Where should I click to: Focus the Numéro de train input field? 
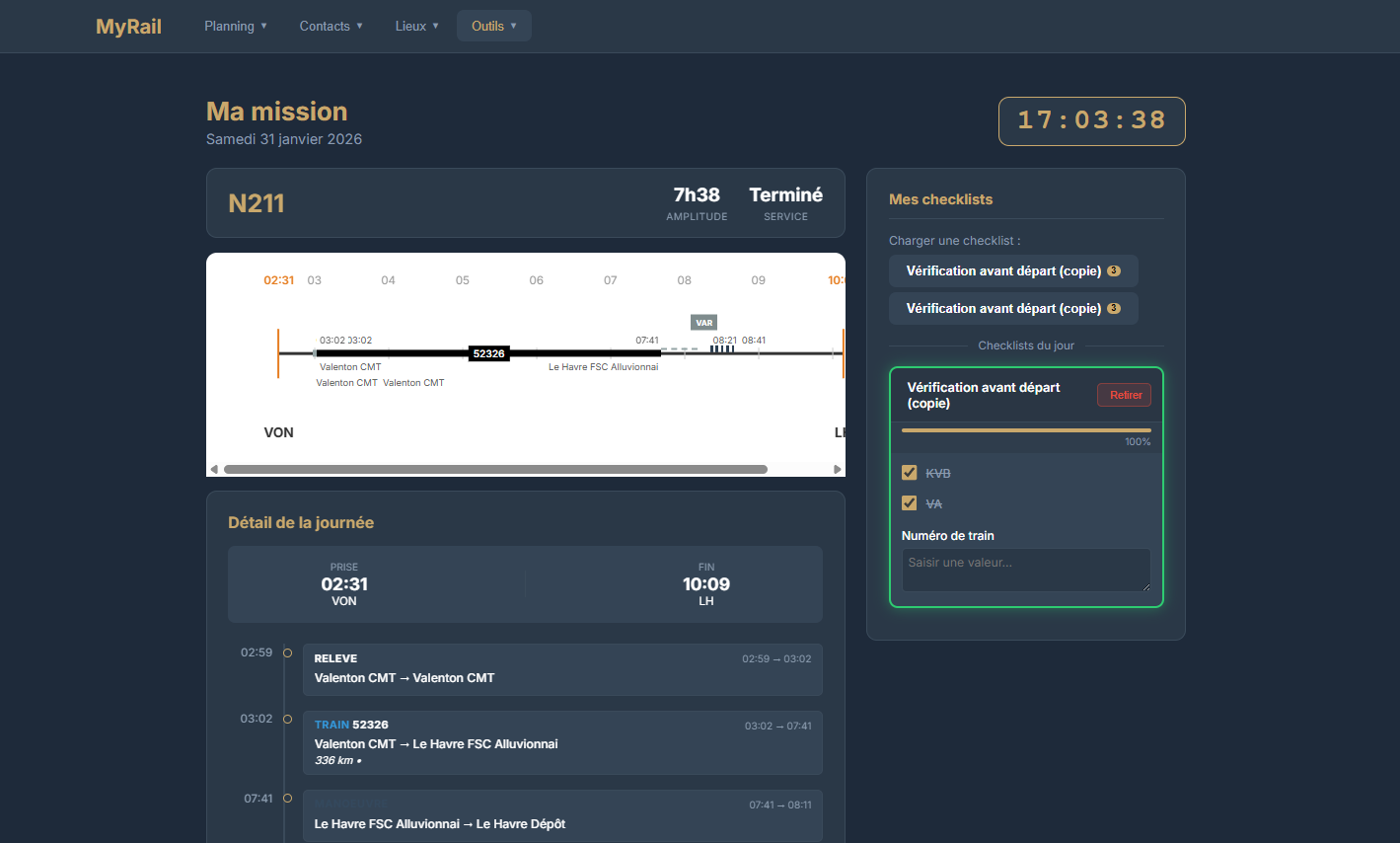pos(1024,570)
